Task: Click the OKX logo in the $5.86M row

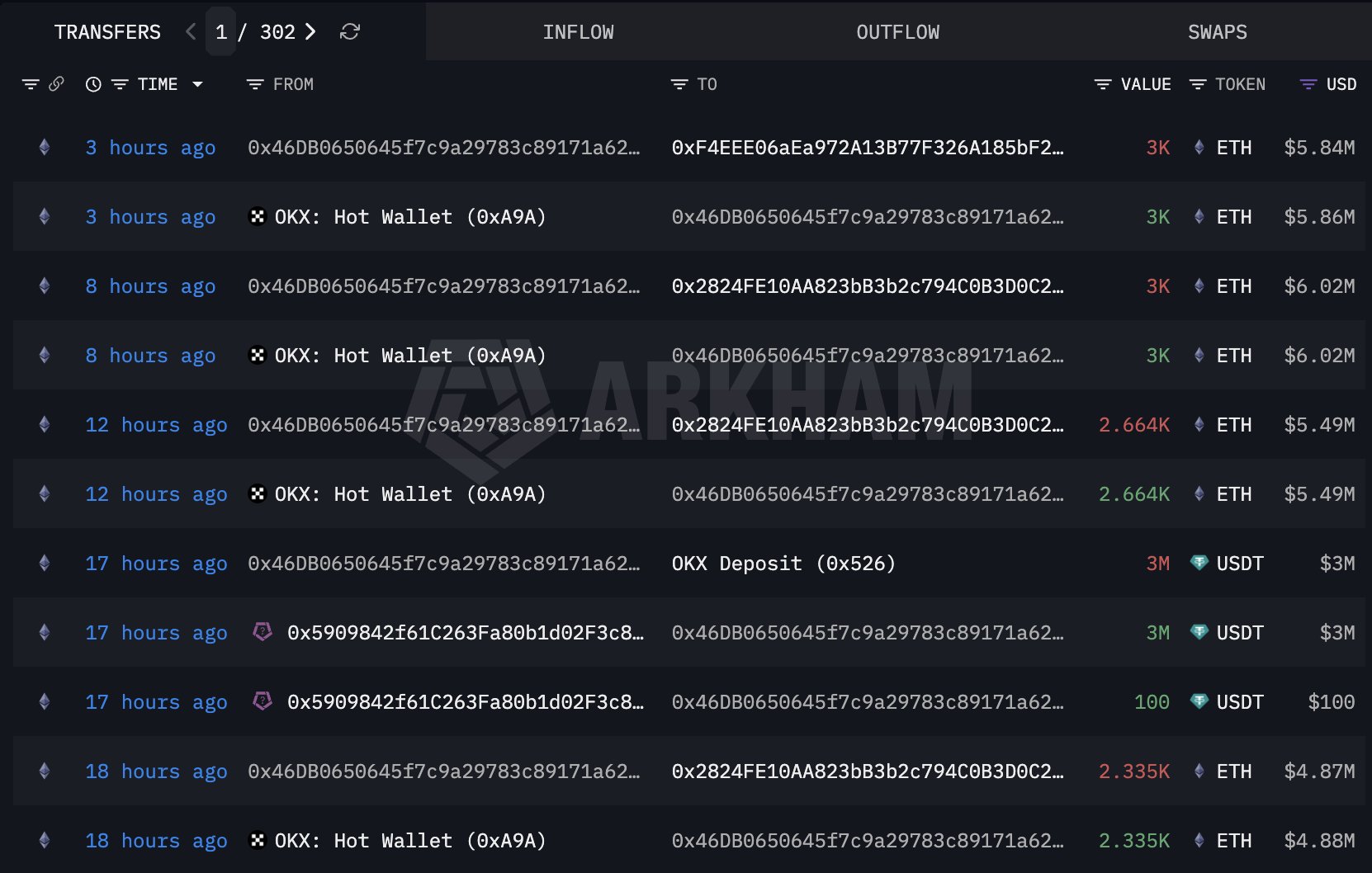Action: 258,217
